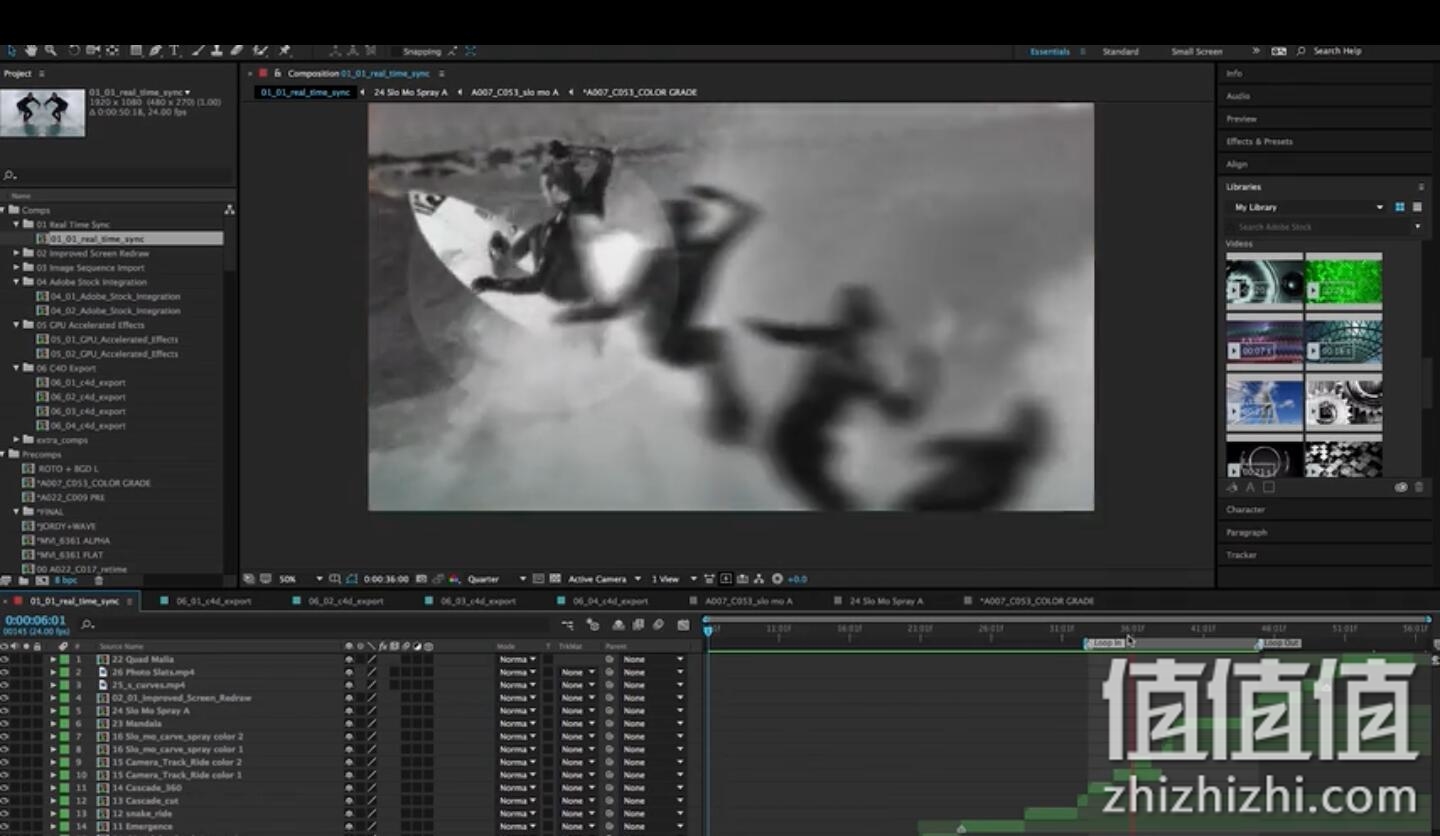This screenshot has height=836, width=1440.
Task: Select the Type tool
Action: (x=174, y=51)
